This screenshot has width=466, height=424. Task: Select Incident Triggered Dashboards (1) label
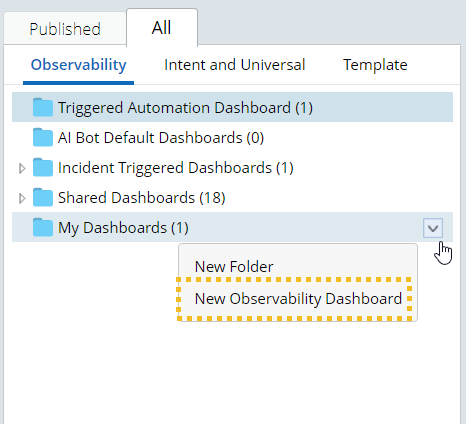click(x=176, y=168)
